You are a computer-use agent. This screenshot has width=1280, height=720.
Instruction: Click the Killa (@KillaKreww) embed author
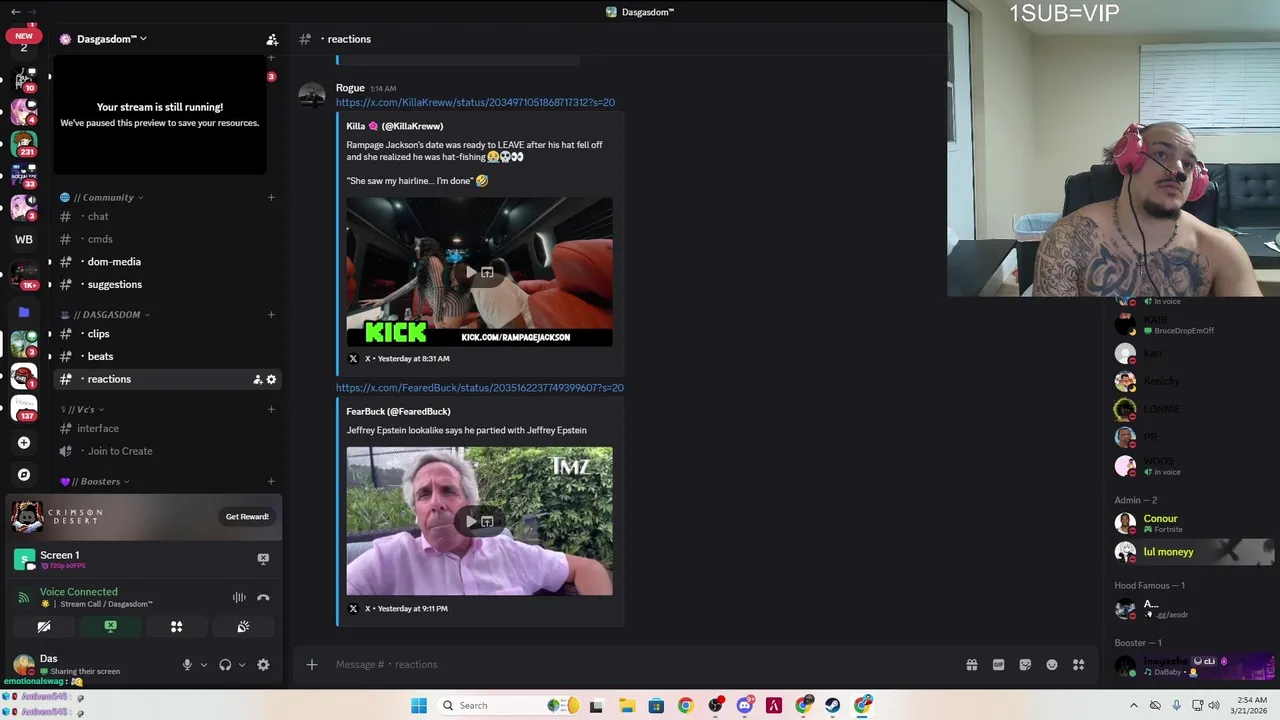[x=394, y=126]
